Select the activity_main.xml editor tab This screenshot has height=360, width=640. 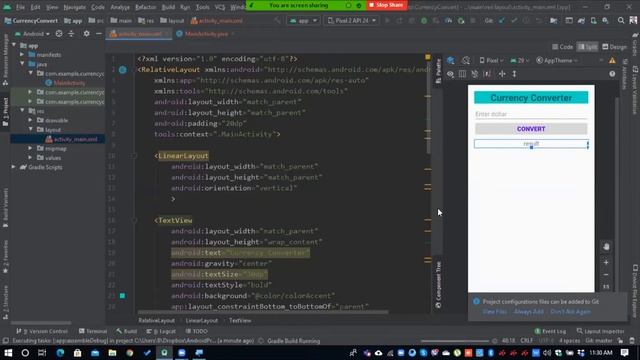click(x=139, y=34)
